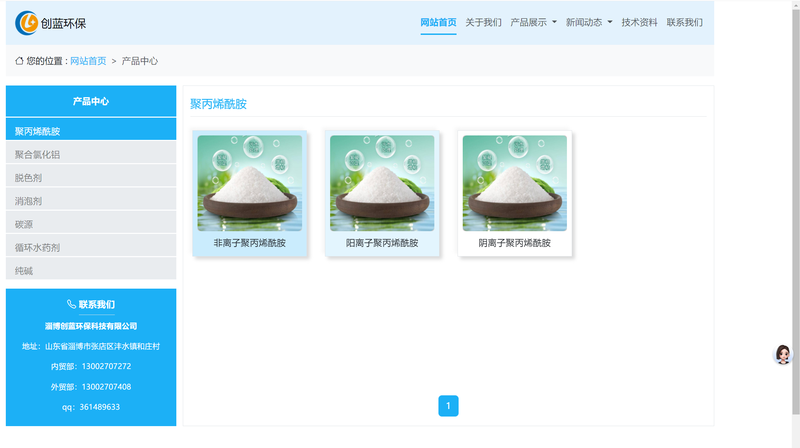
Task: Click the 聚丙烯酰胺 section heading
Action: (218, 104)
